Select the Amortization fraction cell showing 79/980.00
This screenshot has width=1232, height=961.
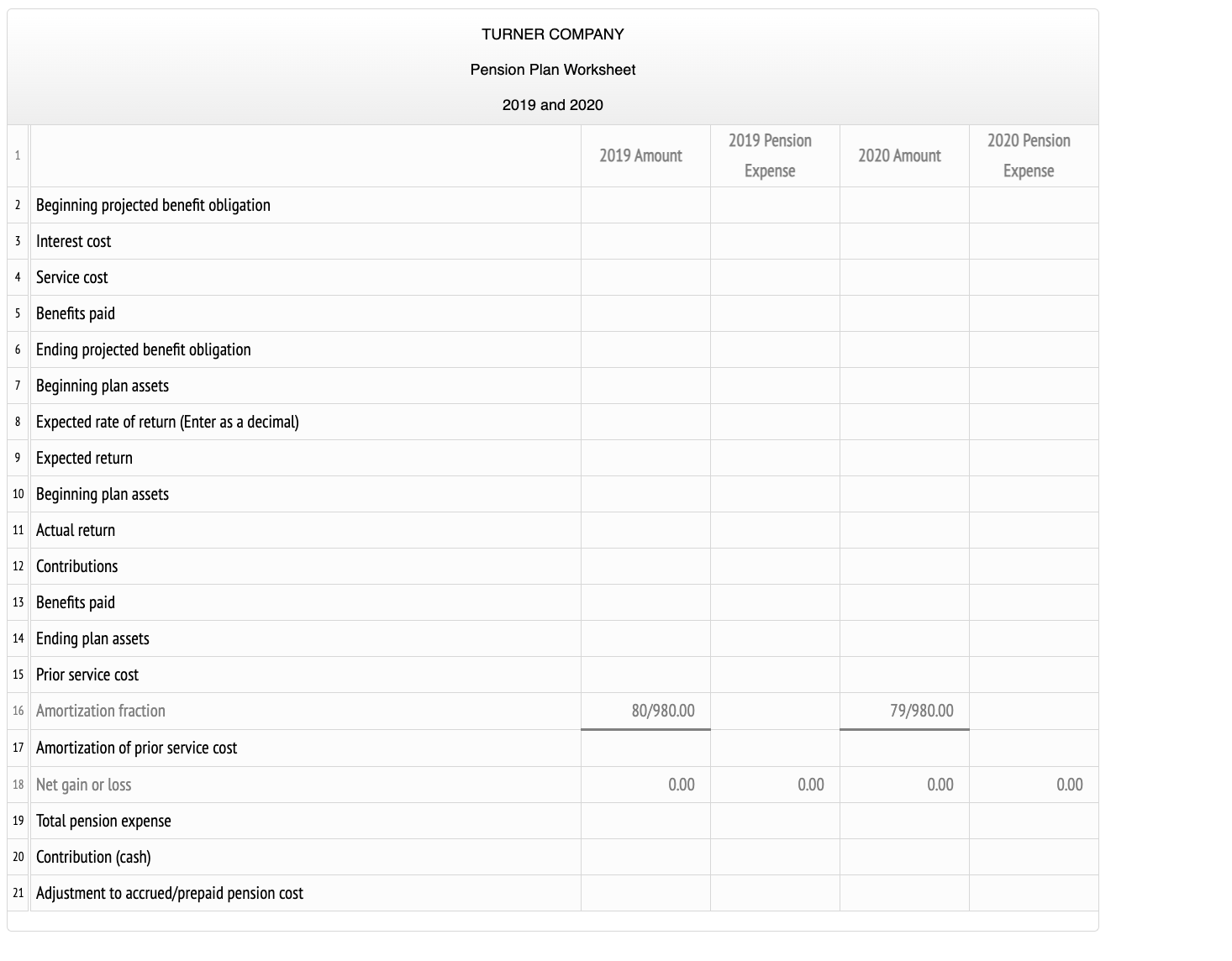pos(904,711)
